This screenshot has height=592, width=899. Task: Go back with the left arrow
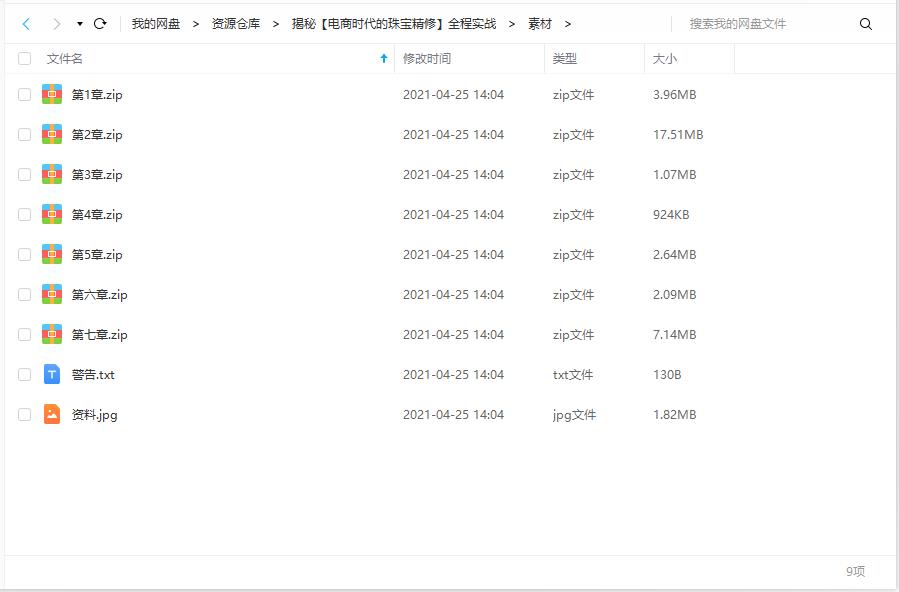pyautogui.click(x=26, y=23)
